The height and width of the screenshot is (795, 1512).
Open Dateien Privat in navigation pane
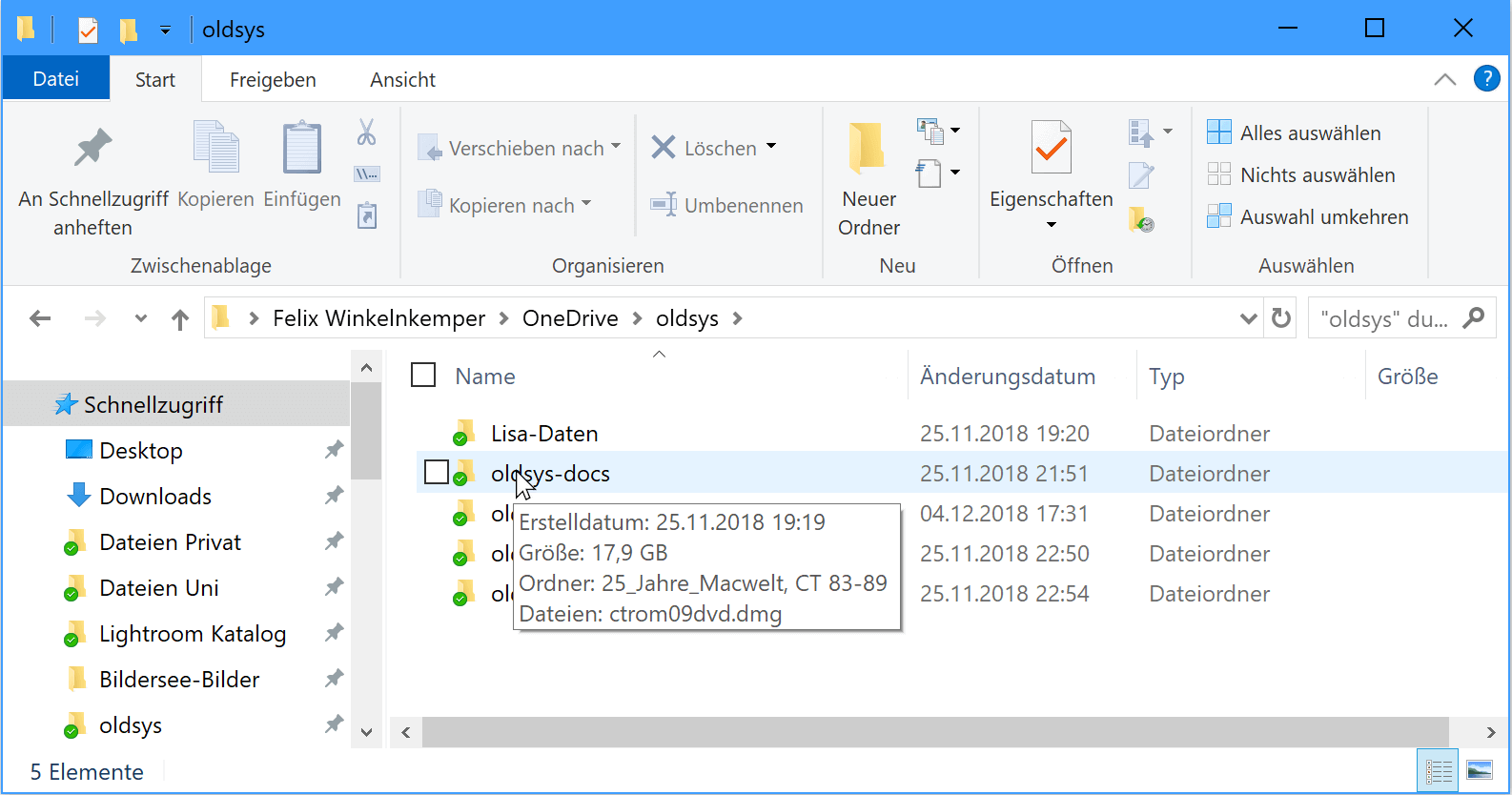(171, 542)
